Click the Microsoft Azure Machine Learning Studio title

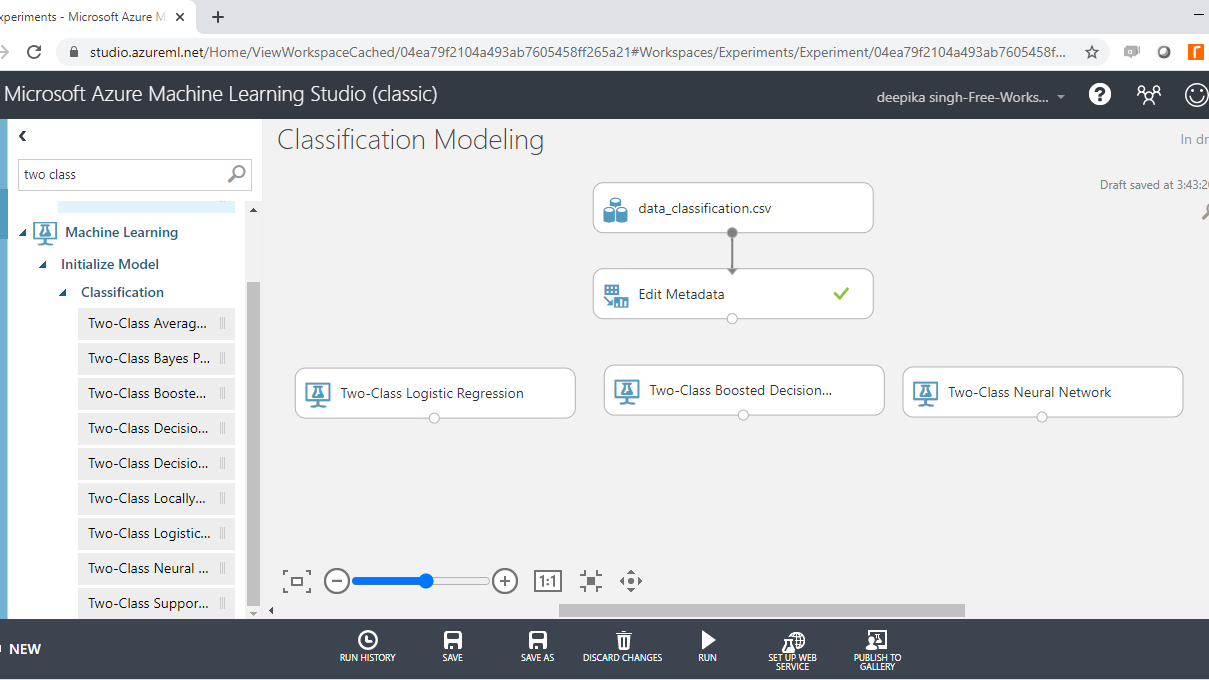point(221,95)
